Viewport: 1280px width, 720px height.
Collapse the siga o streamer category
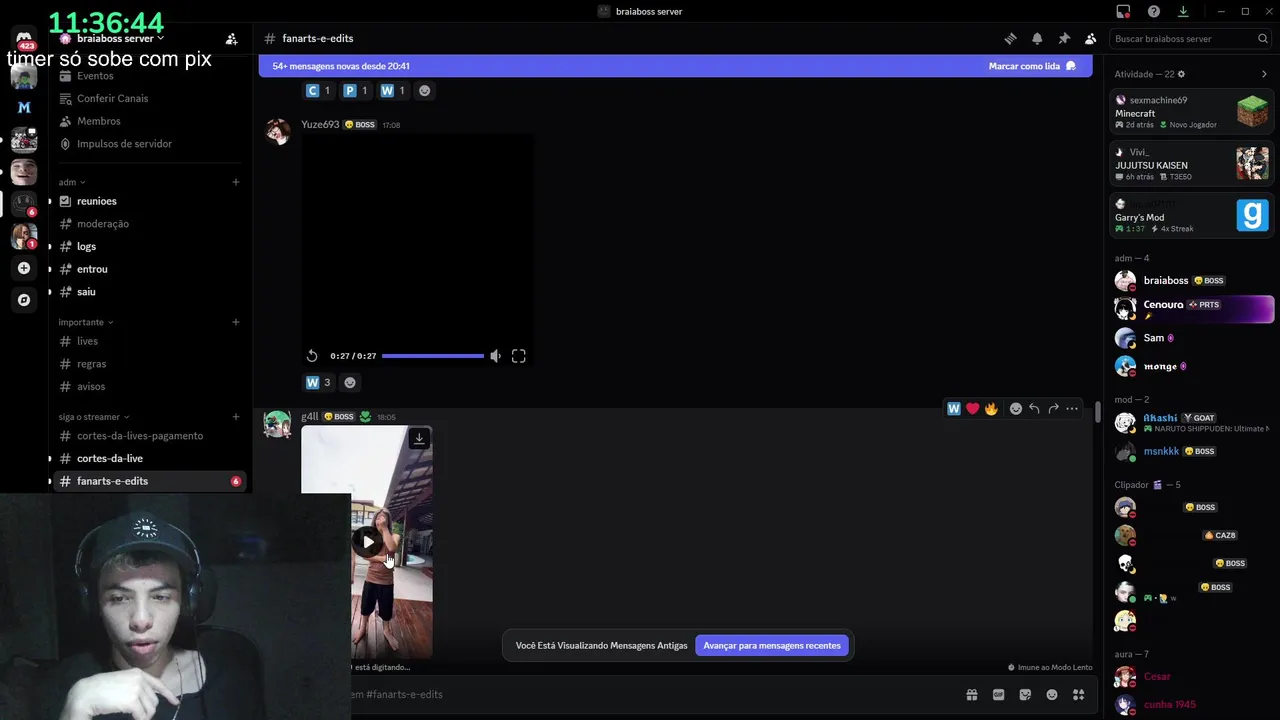[94, 417]
